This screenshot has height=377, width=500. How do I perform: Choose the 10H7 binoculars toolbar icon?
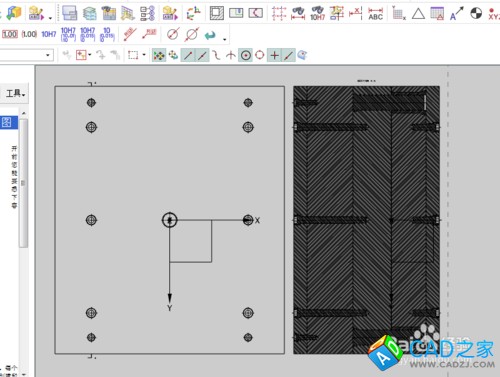tap(317, 13)
